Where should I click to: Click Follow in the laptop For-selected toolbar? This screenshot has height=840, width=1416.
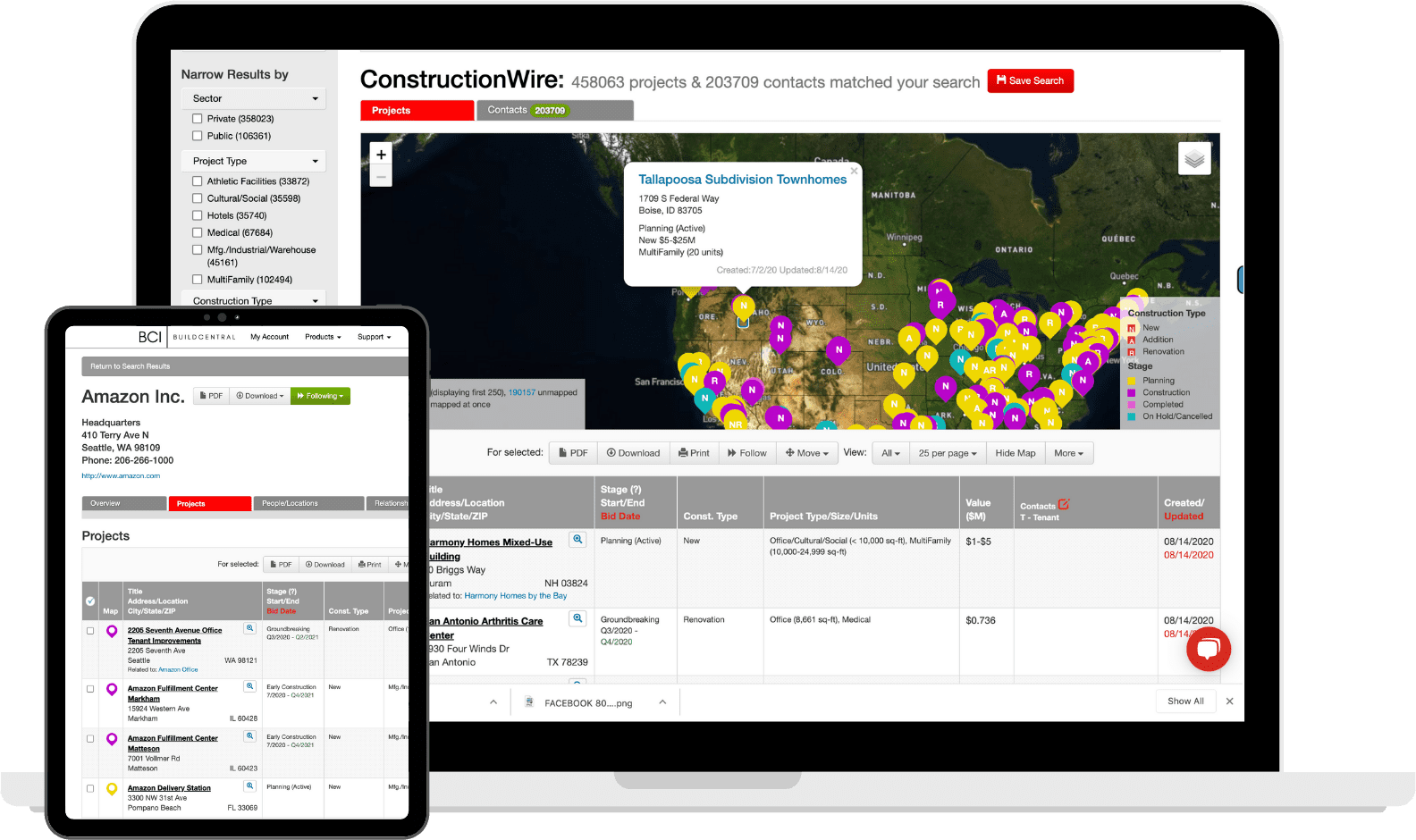tap(747, 453)
